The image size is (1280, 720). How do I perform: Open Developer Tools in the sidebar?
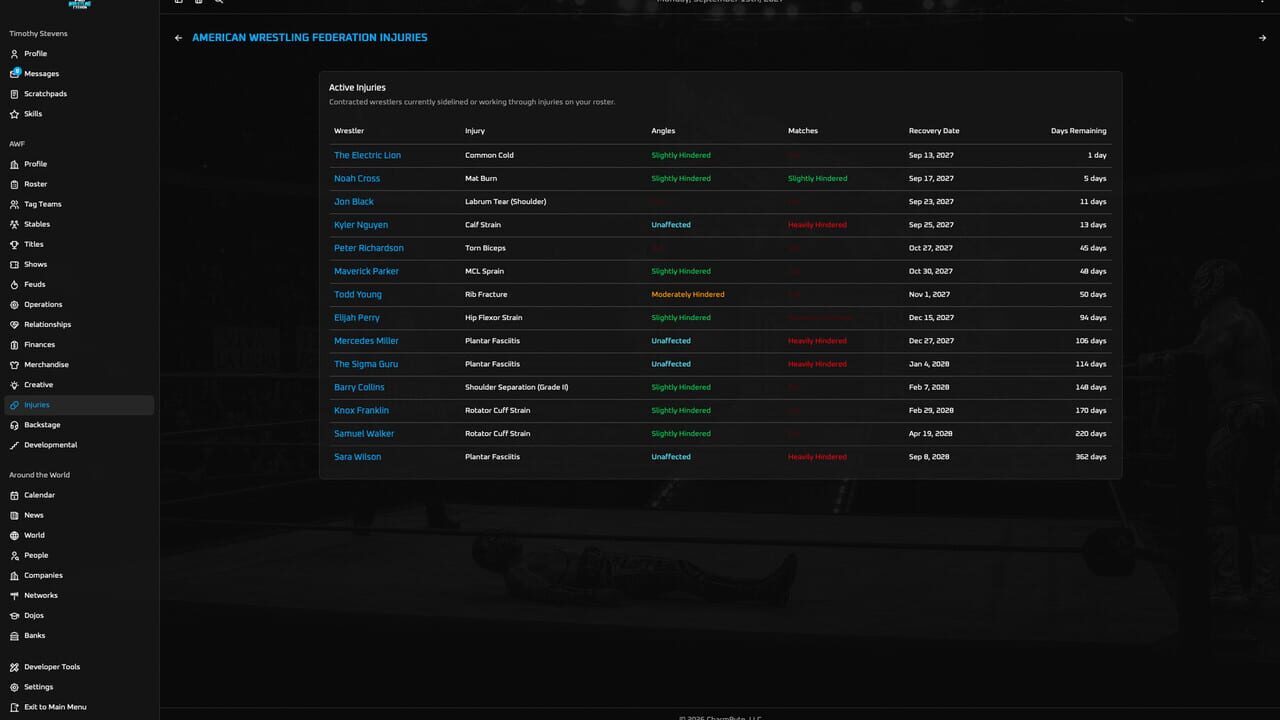point(52,667)
